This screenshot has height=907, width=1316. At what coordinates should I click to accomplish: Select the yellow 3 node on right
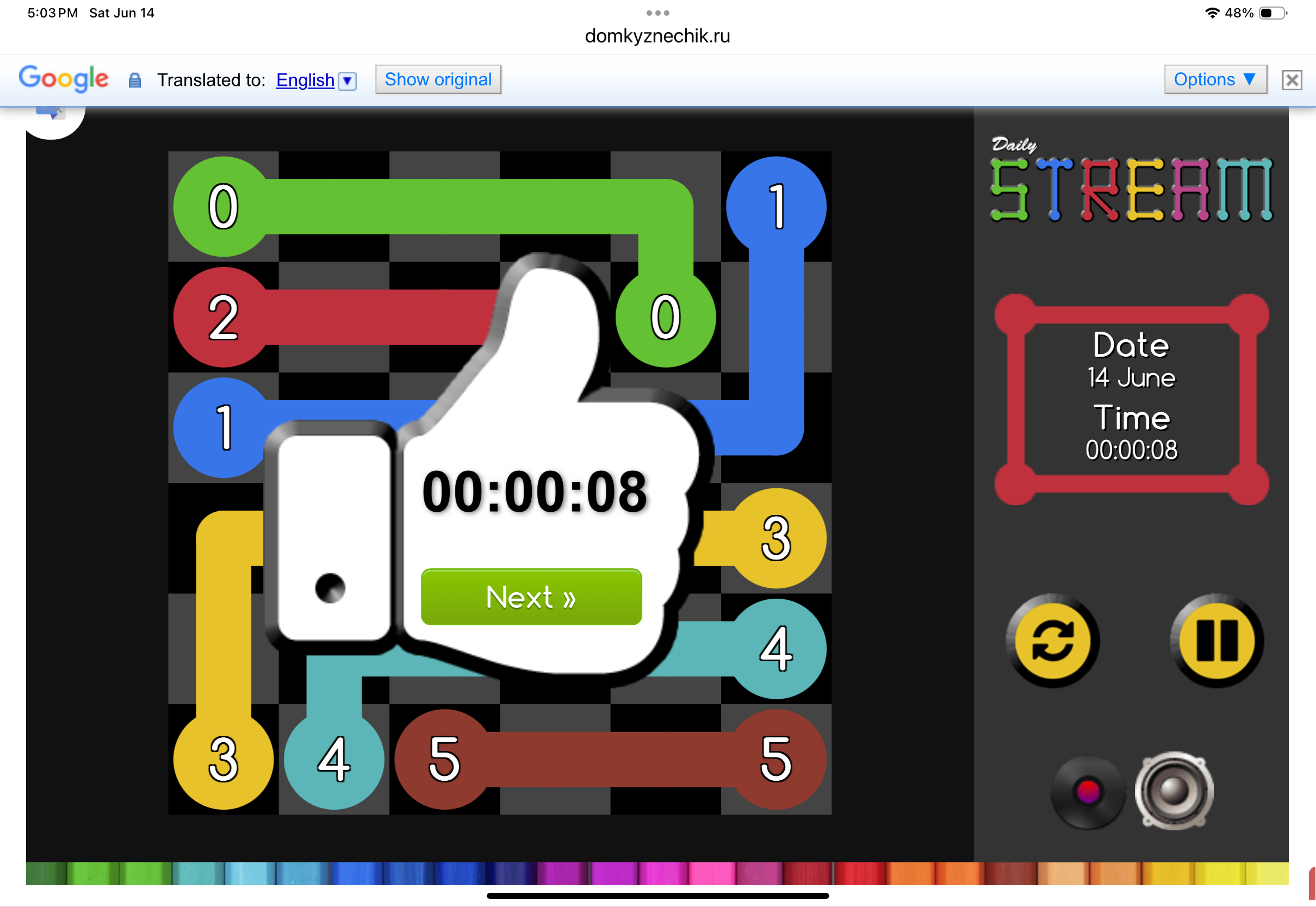pos(776,538)
